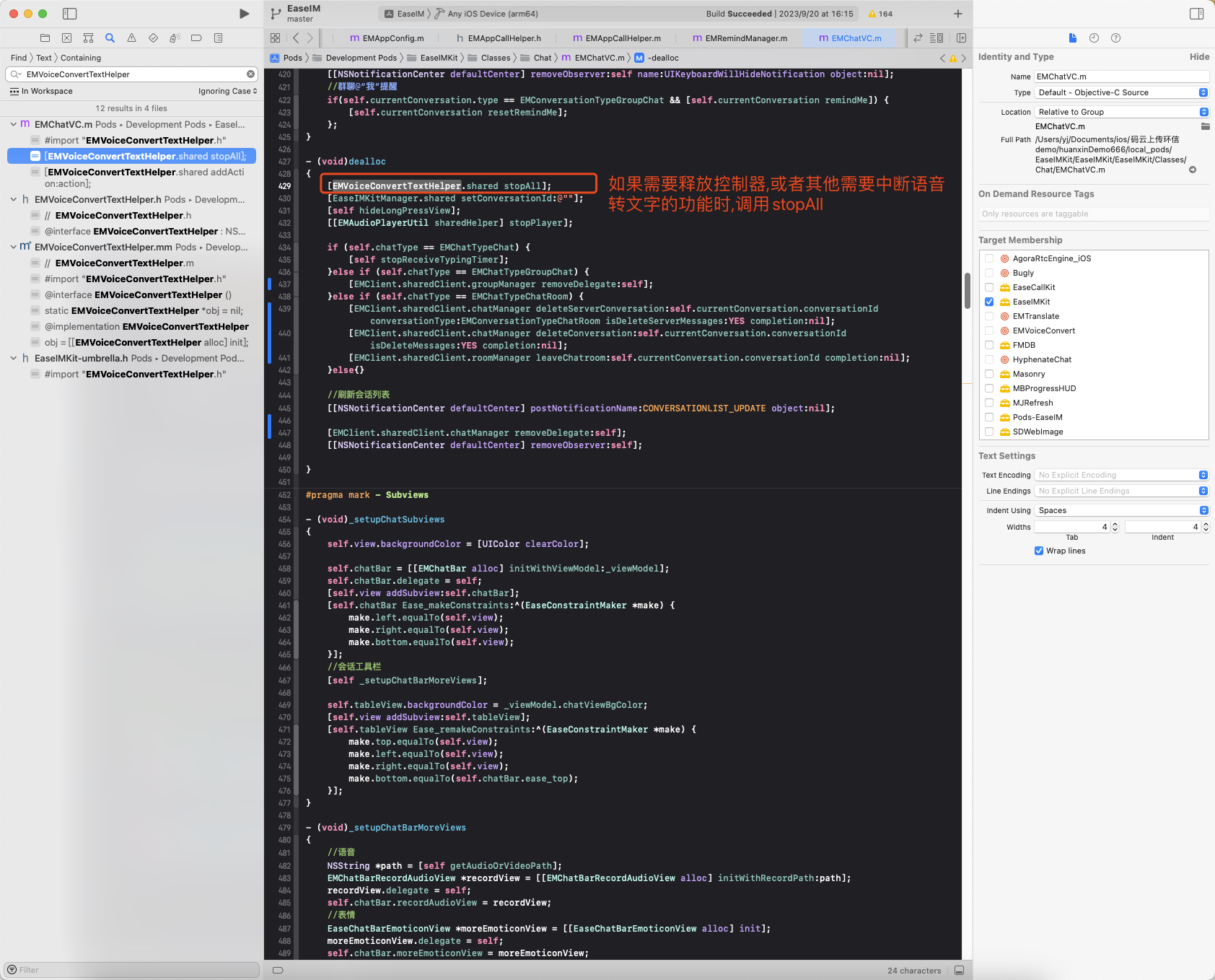Check the Bugly target membership
This screenshot has width=1215, height=980.
(989, 273)
